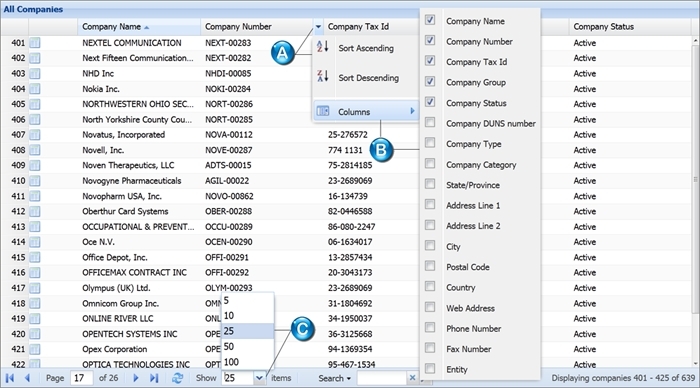Image resolution: width=700 pixels, height=388 pixels.
Task: Select 50 items per page
Action: [248, 346]
